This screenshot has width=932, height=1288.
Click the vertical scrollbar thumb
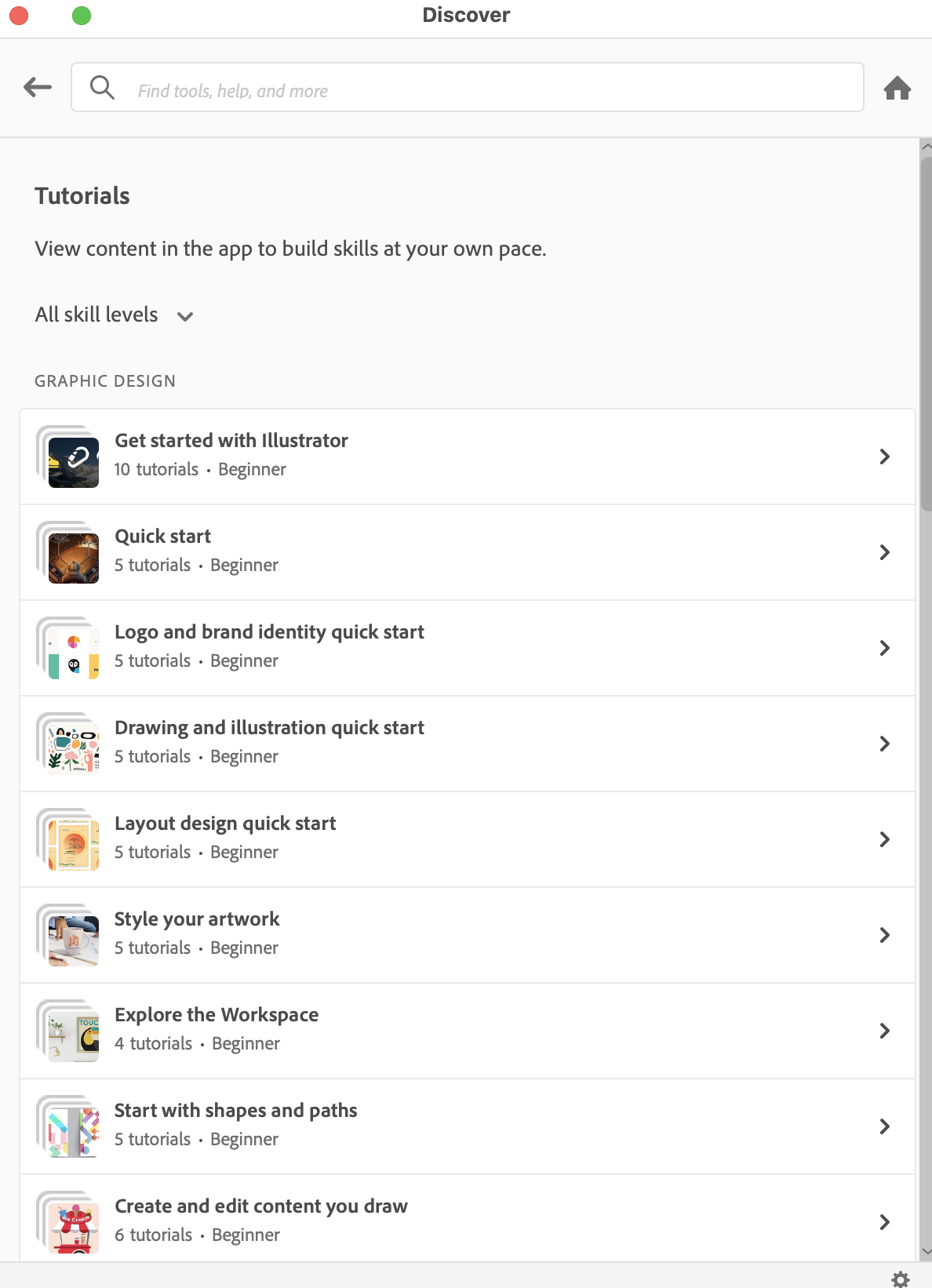926,329
